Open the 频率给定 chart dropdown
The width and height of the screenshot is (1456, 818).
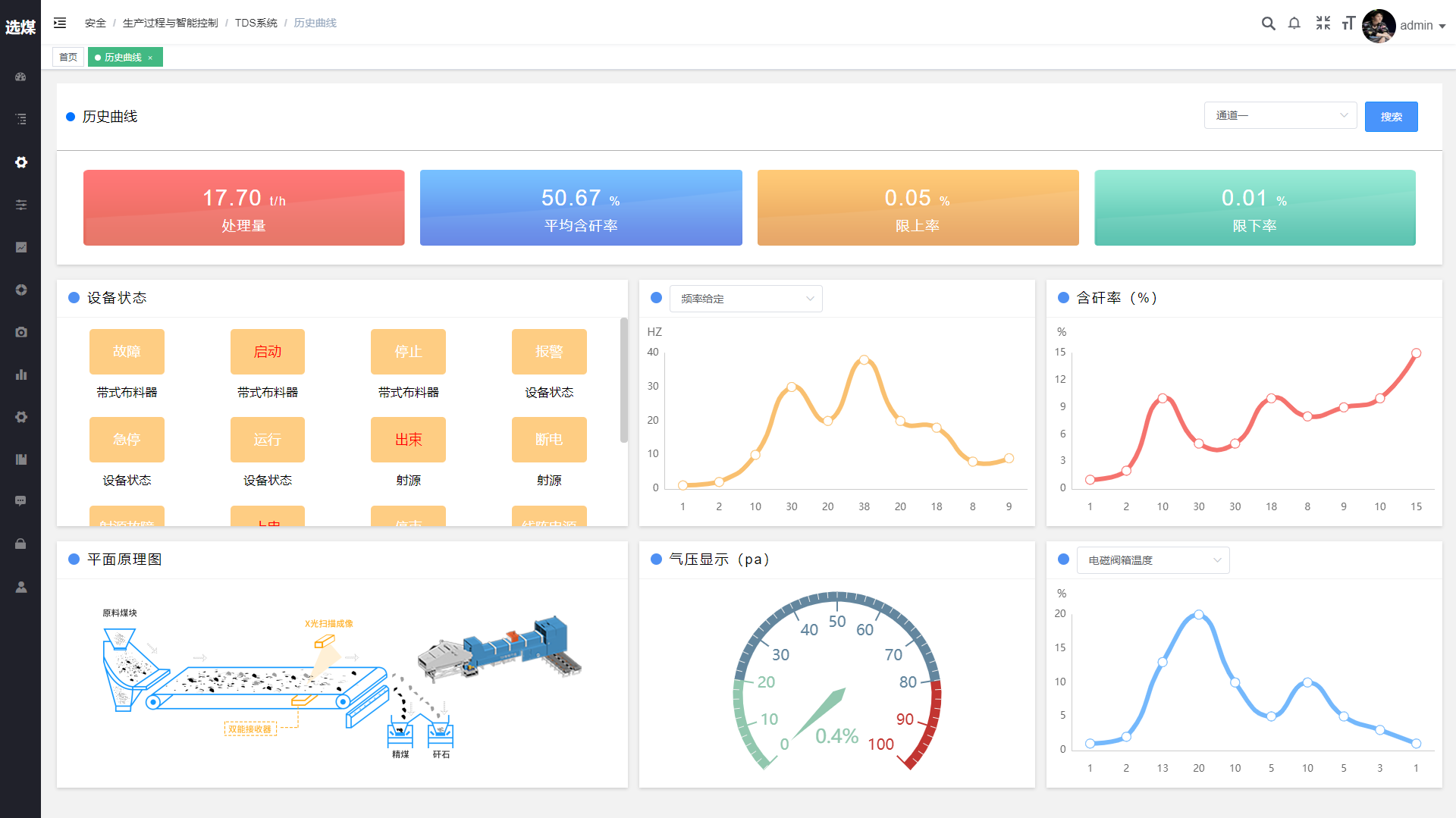[745, 299]
